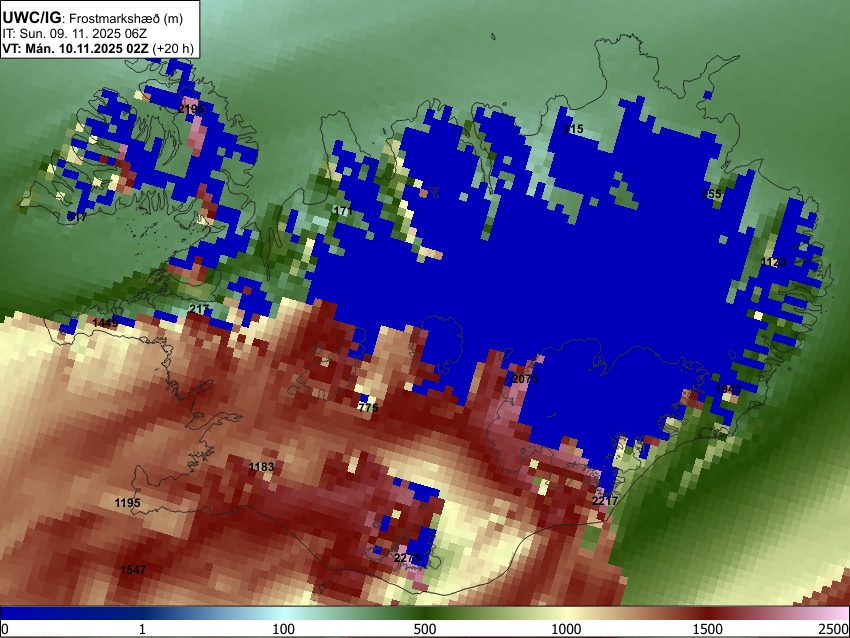Click the map value '2217'

(x=605, y=501)
